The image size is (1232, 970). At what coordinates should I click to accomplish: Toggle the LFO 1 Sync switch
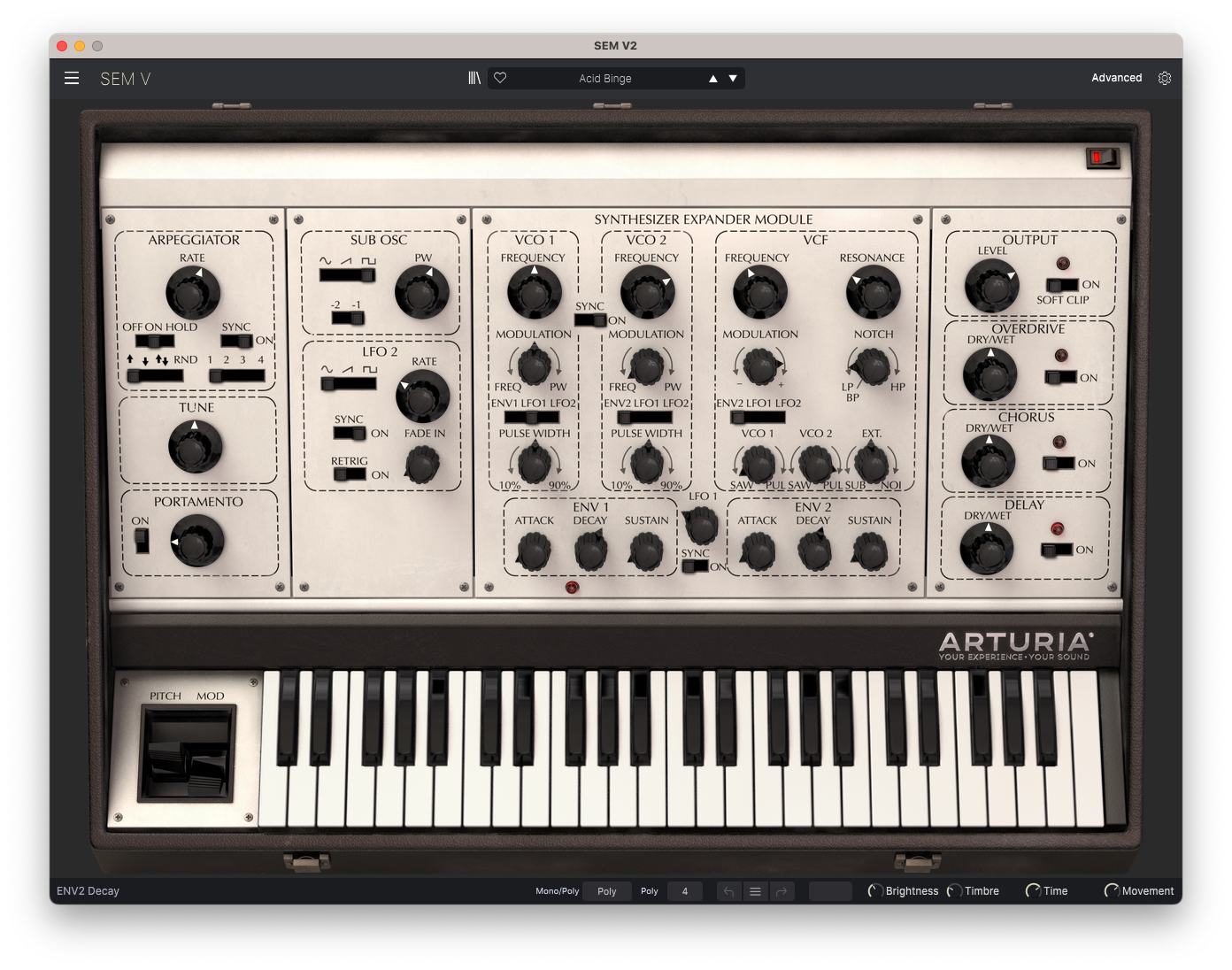695,566
